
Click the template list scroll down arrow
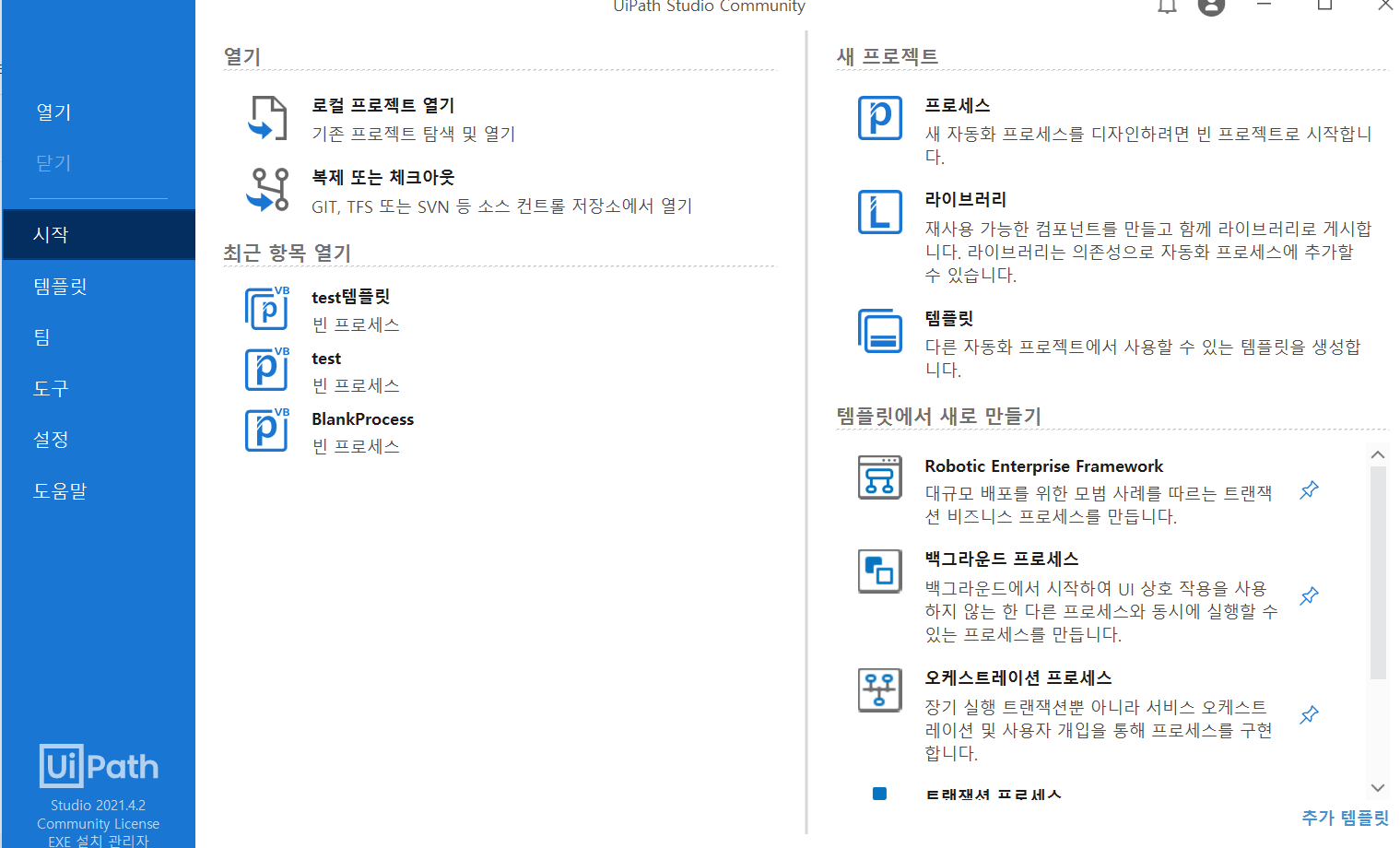point(1378,787)
